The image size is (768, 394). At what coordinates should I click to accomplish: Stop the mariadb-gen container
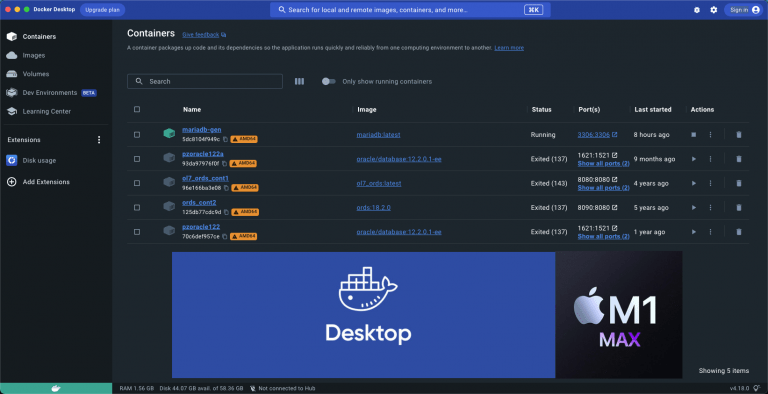(694, 134)
